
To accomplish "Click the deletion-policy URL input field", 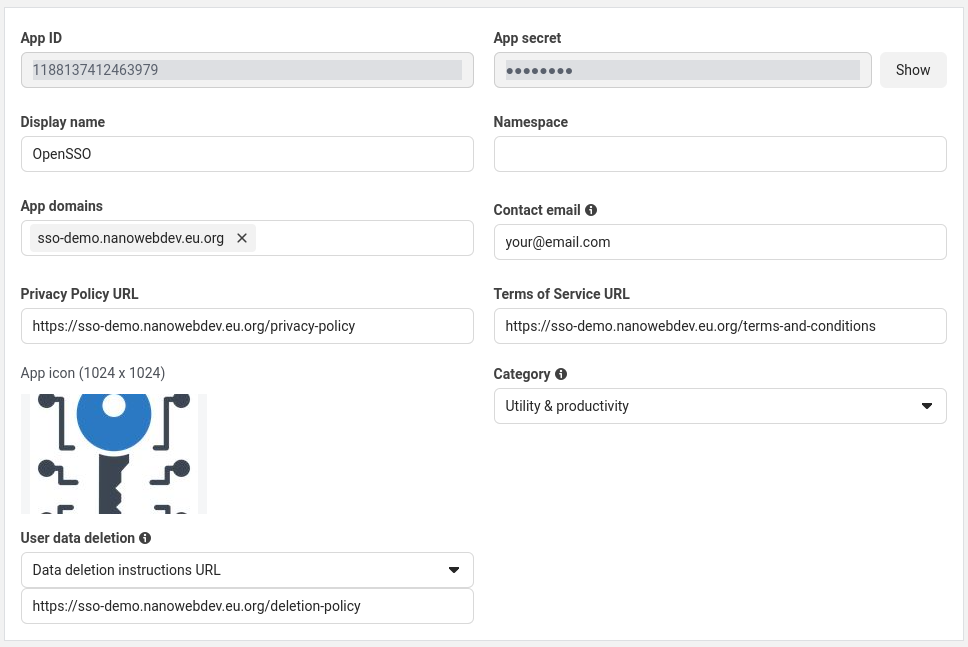I will 246,606.
